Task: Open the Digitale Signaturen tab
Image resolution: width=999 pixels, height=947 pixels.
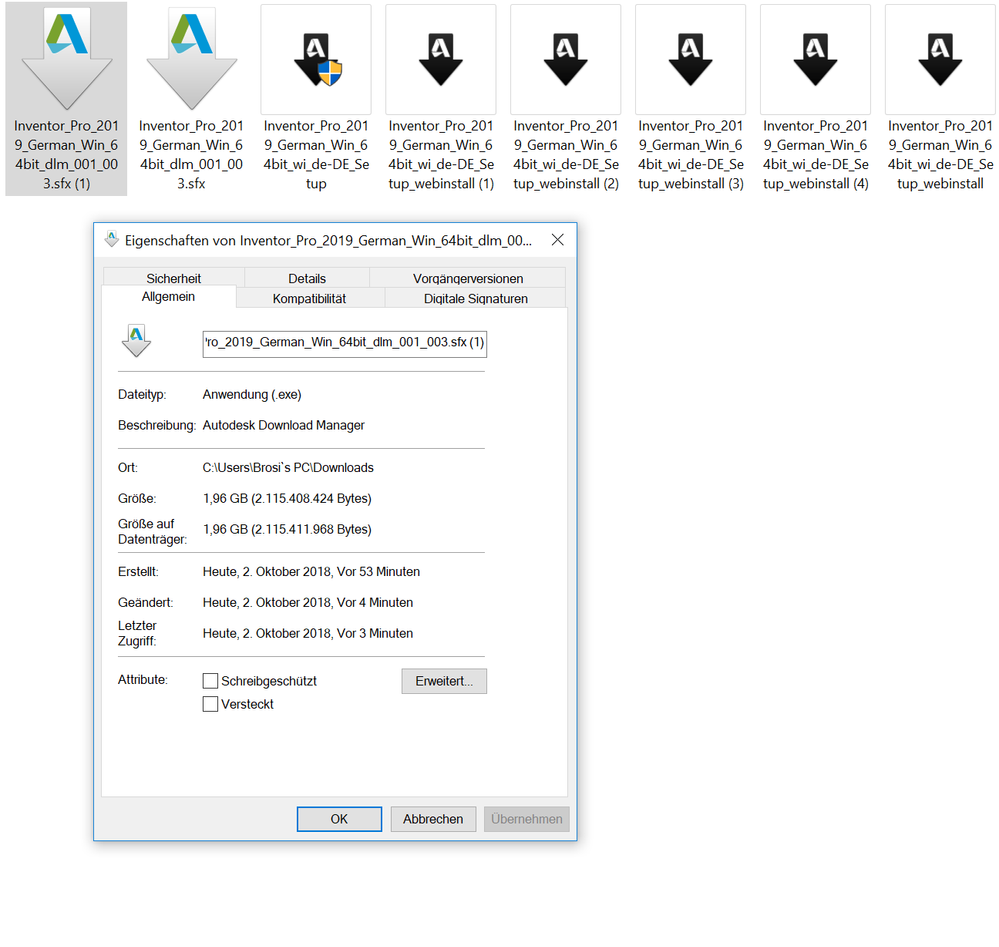Action: pos(475,298)
